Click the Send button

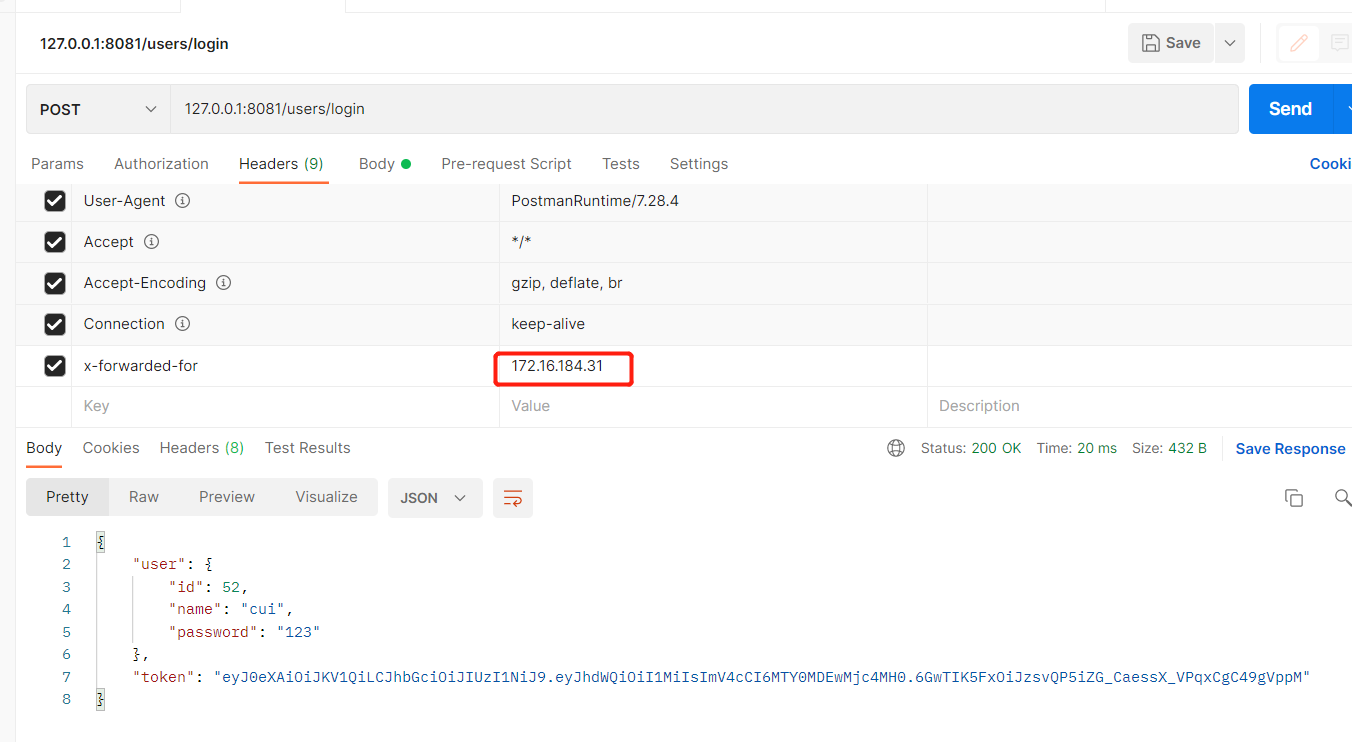click(x=1290, y=108)
